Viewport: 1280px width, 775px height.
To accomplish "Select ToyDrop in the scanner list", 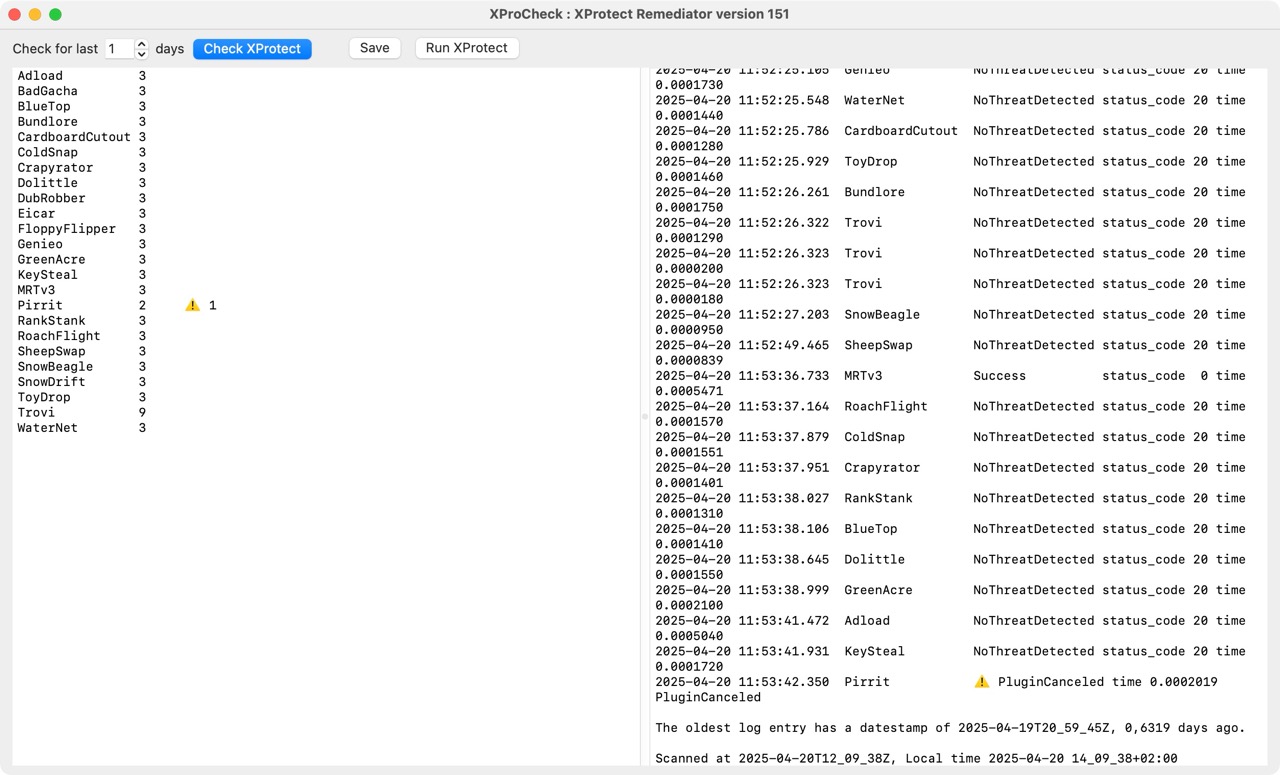I will coord(44,398).
